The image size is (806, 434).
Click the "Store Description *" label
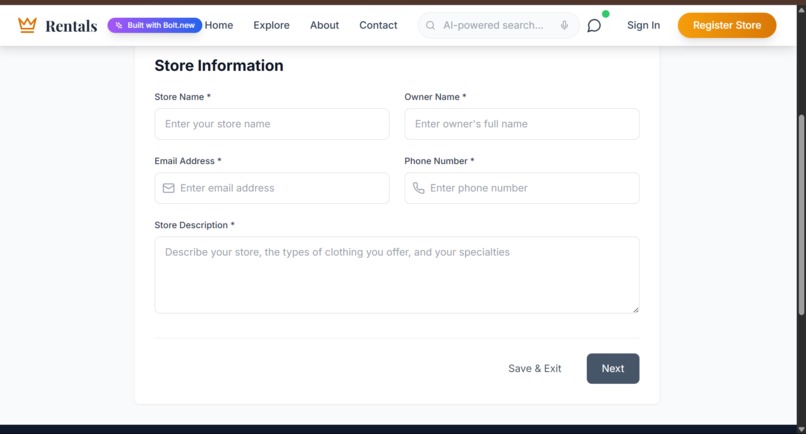click(194, 225)
